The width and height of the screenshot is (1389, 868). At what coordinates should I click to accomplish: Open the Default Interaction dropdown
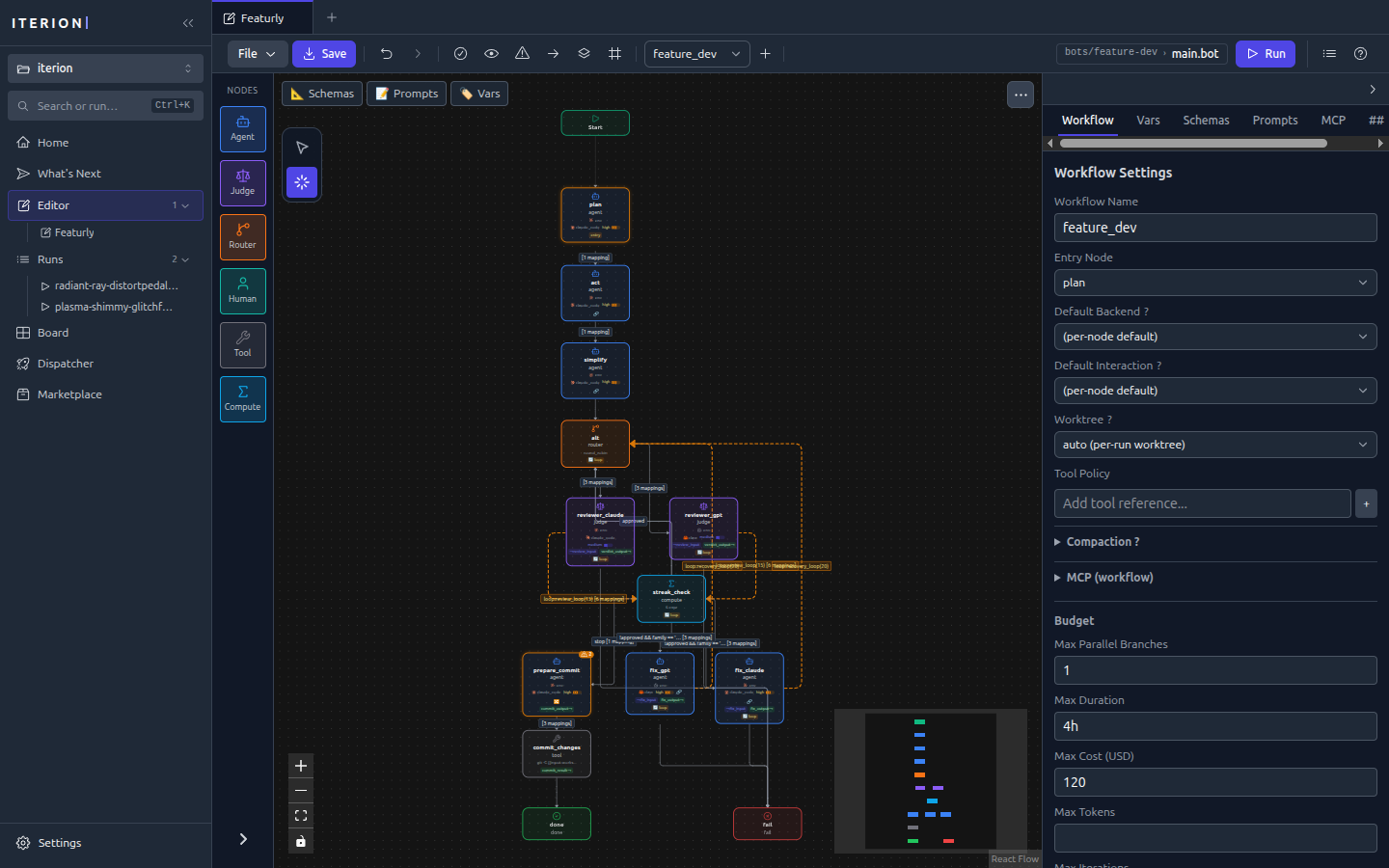click(x=1215, y=391)
